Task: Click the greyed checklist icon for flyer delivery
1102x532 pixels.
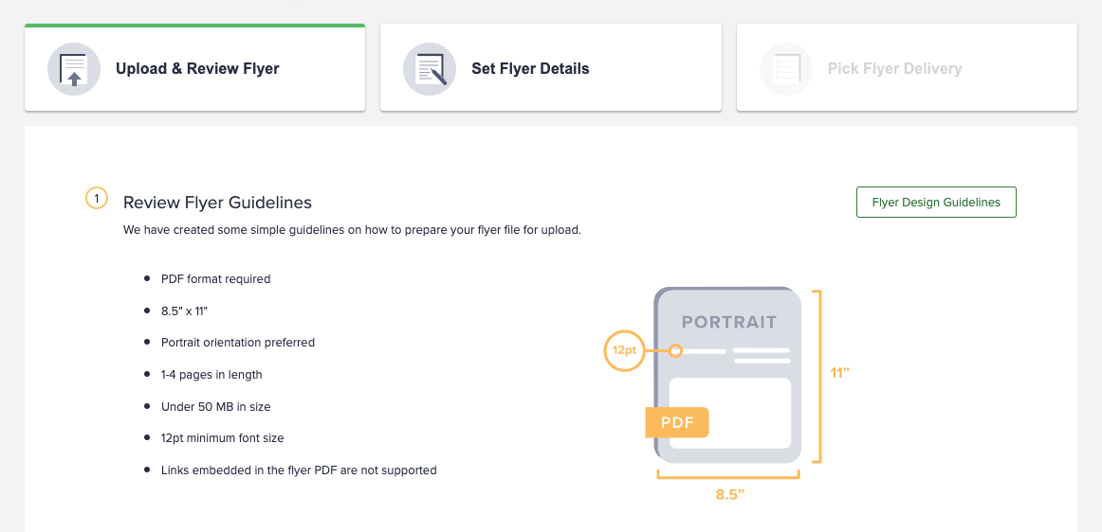Action: tap(786, 69)
